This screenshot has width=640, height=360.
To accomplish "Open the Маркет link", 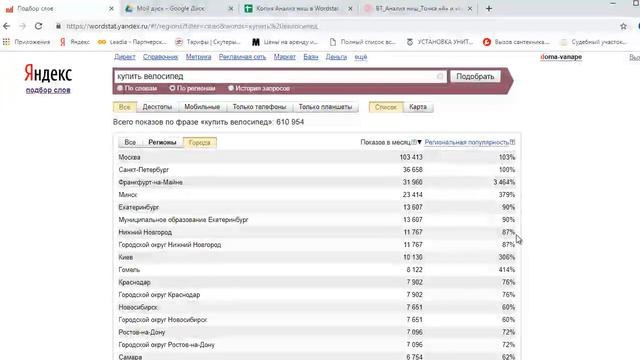I will tap(284, 57).
